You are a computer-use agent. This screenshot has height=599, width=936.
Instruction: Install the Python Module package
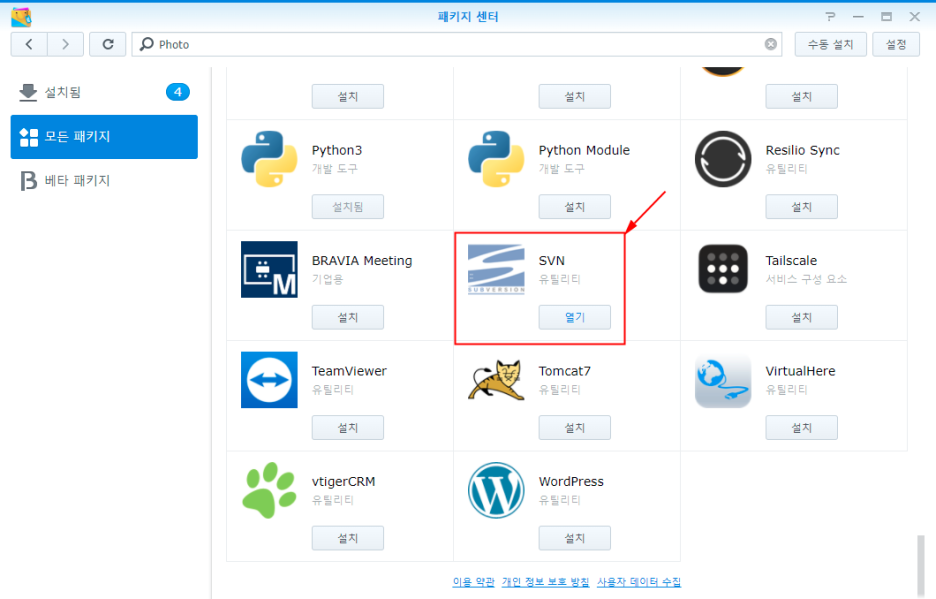[574, 207]
